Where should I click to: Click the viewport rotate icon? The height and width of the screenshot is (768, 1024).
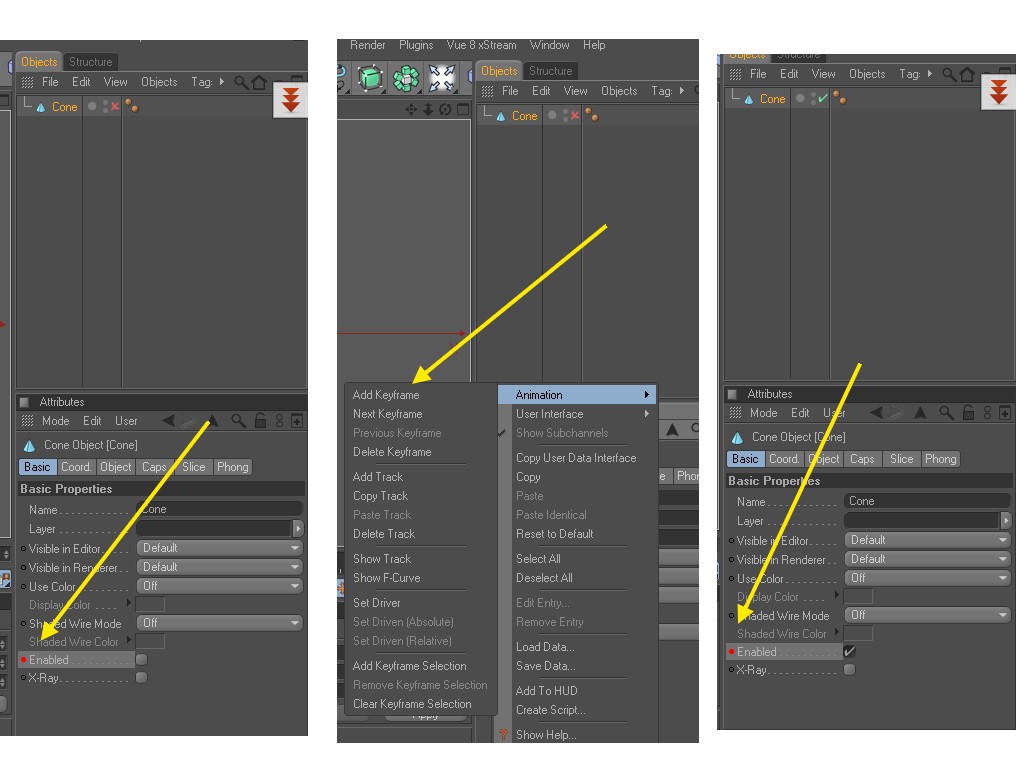click(445, 109)
